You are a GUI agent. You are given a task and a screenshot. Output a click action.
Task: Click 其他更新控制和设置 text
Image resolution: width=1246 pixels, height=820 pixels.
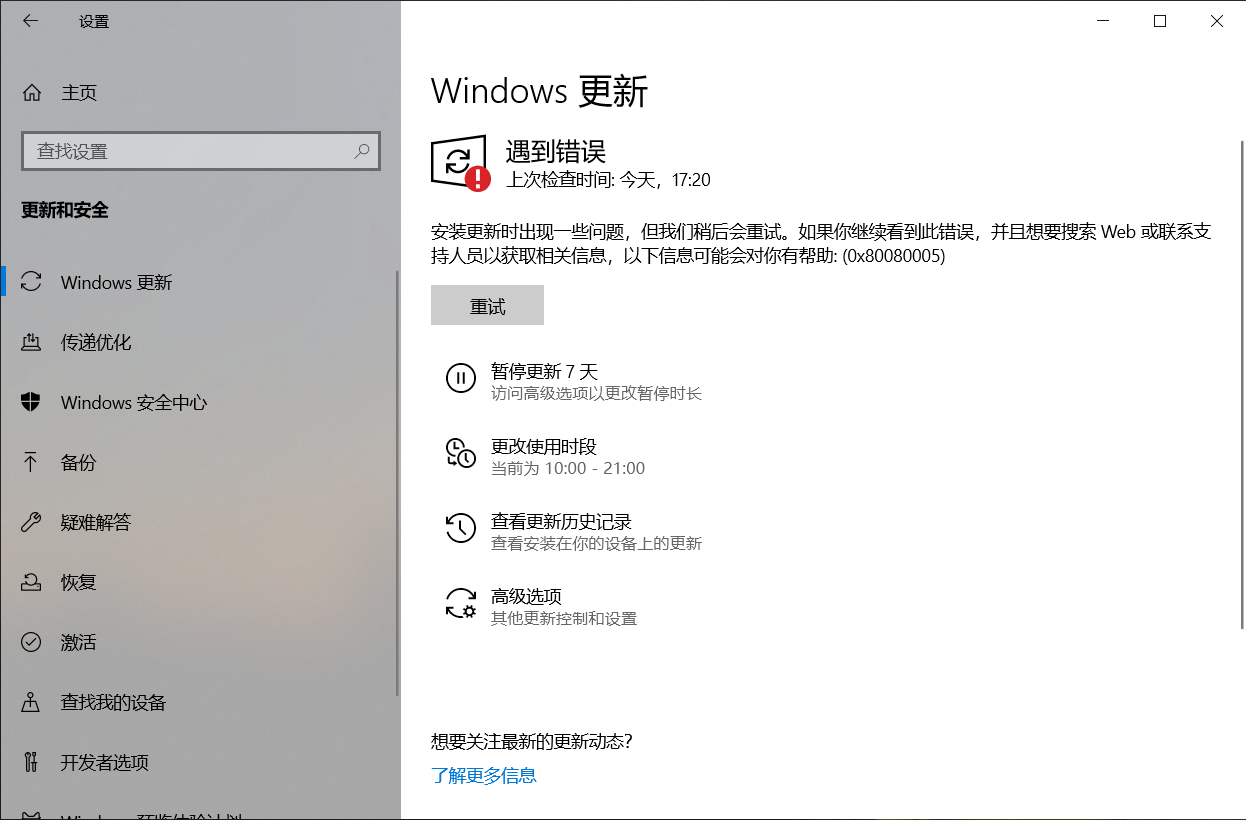coord(564,618)
